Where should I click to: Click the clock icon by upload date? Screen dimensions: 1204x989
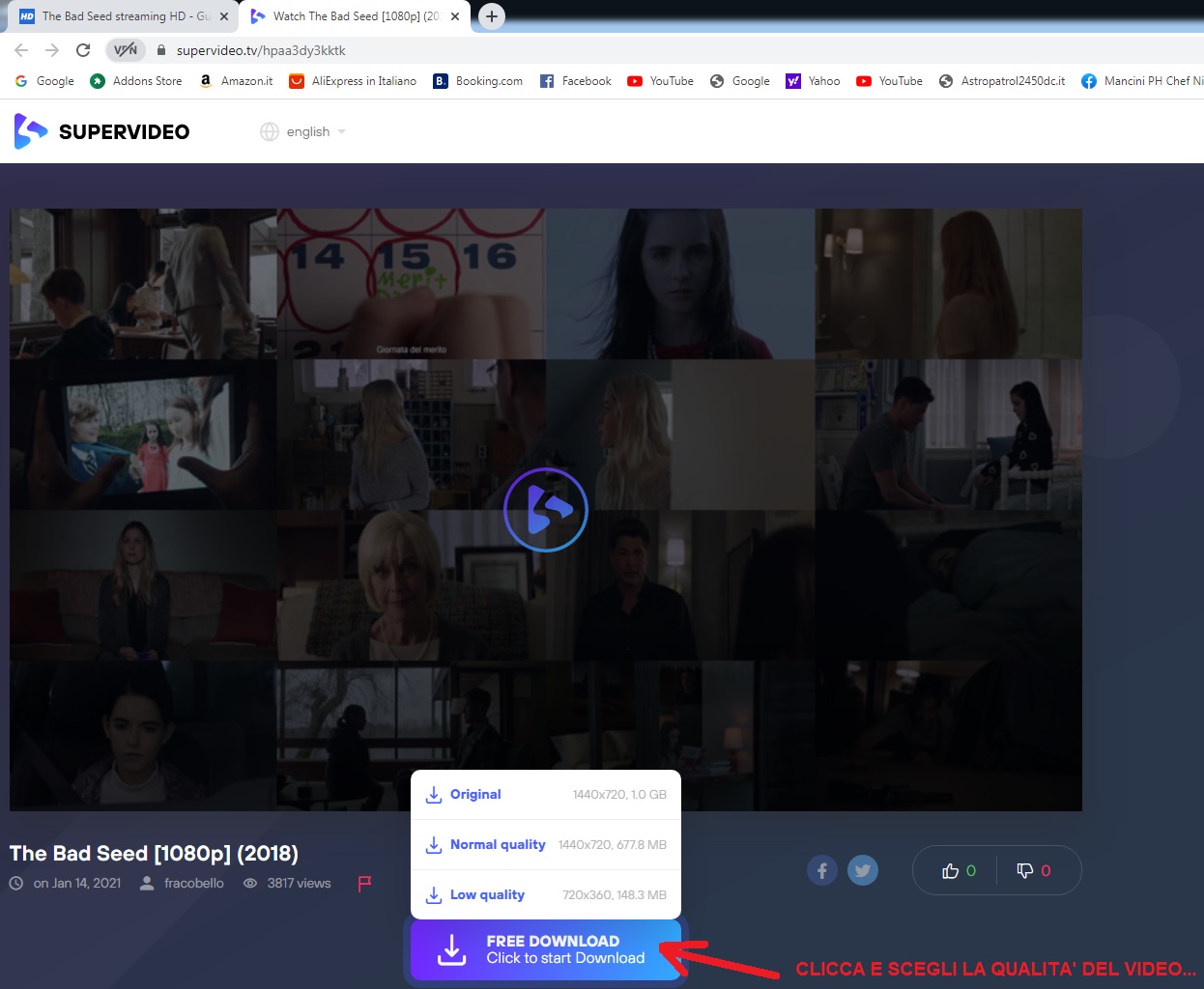click(16, 883)
